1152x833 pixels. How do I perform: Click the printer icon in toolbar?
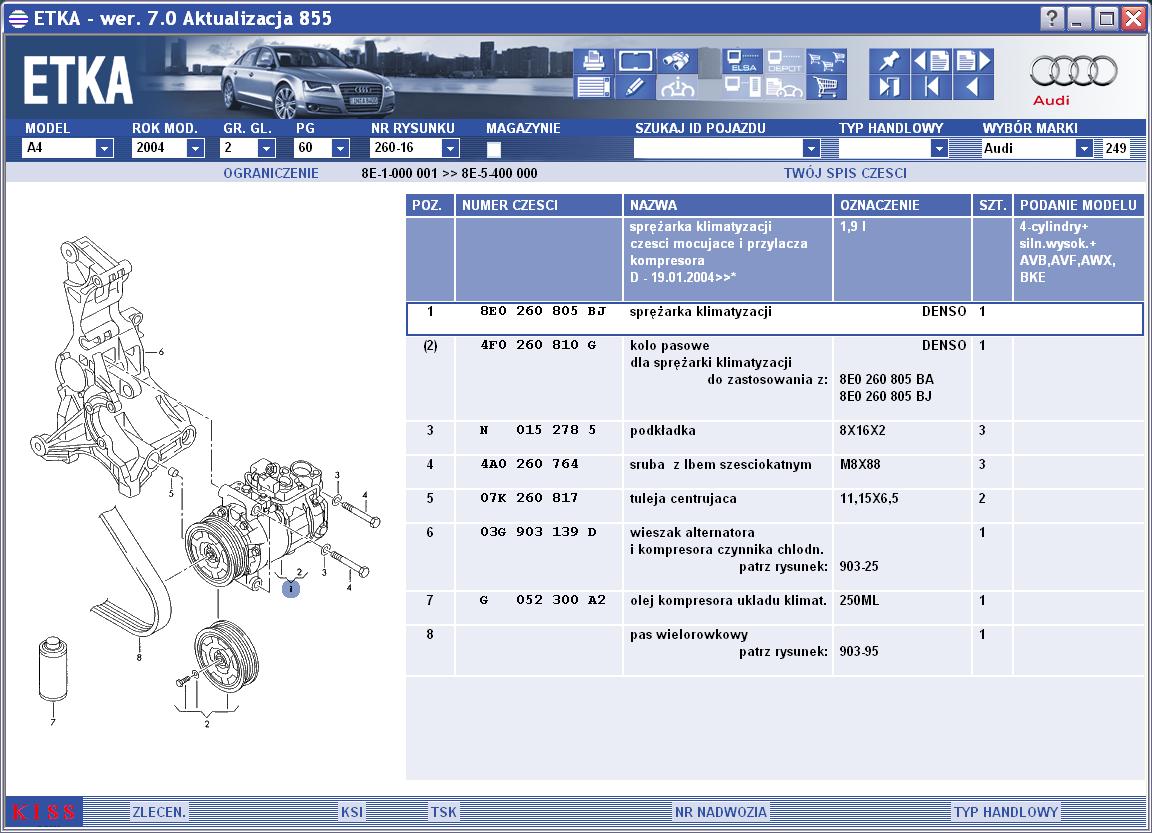(593, 61)
